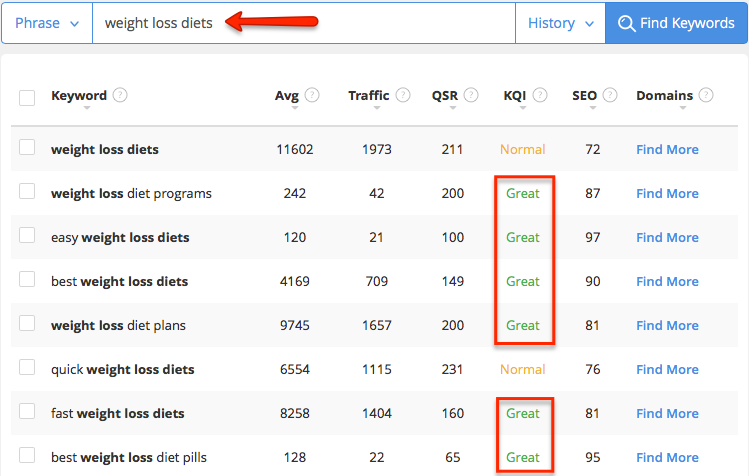Image resolution: width=749 pixels, height=476 pixels.
Task: Select the fast weight loss diets checkbox
Action: point(27,411)
